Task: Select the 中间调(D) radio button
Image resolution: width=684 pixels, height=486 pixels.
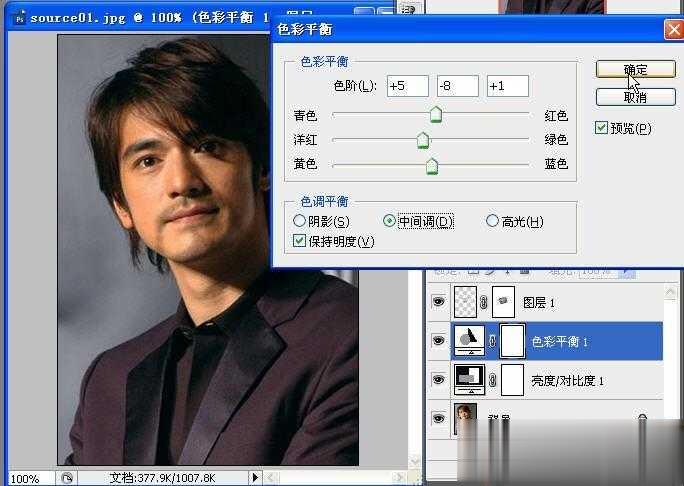Action: [389, 221]
